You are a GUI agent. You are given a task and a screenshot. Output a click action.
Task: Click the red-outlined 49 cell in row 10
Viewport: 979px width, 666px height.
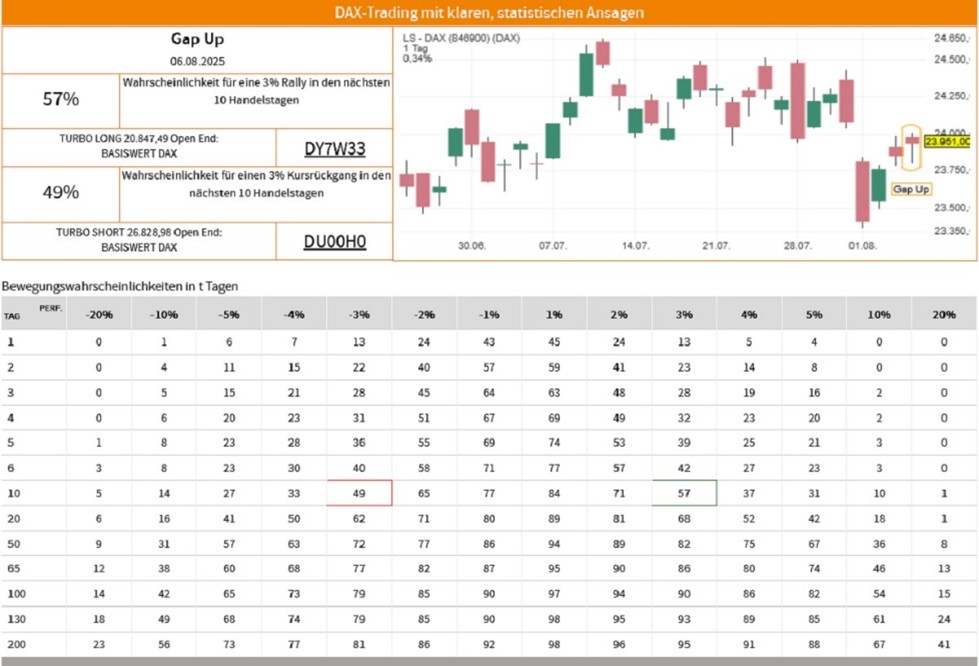359,493
